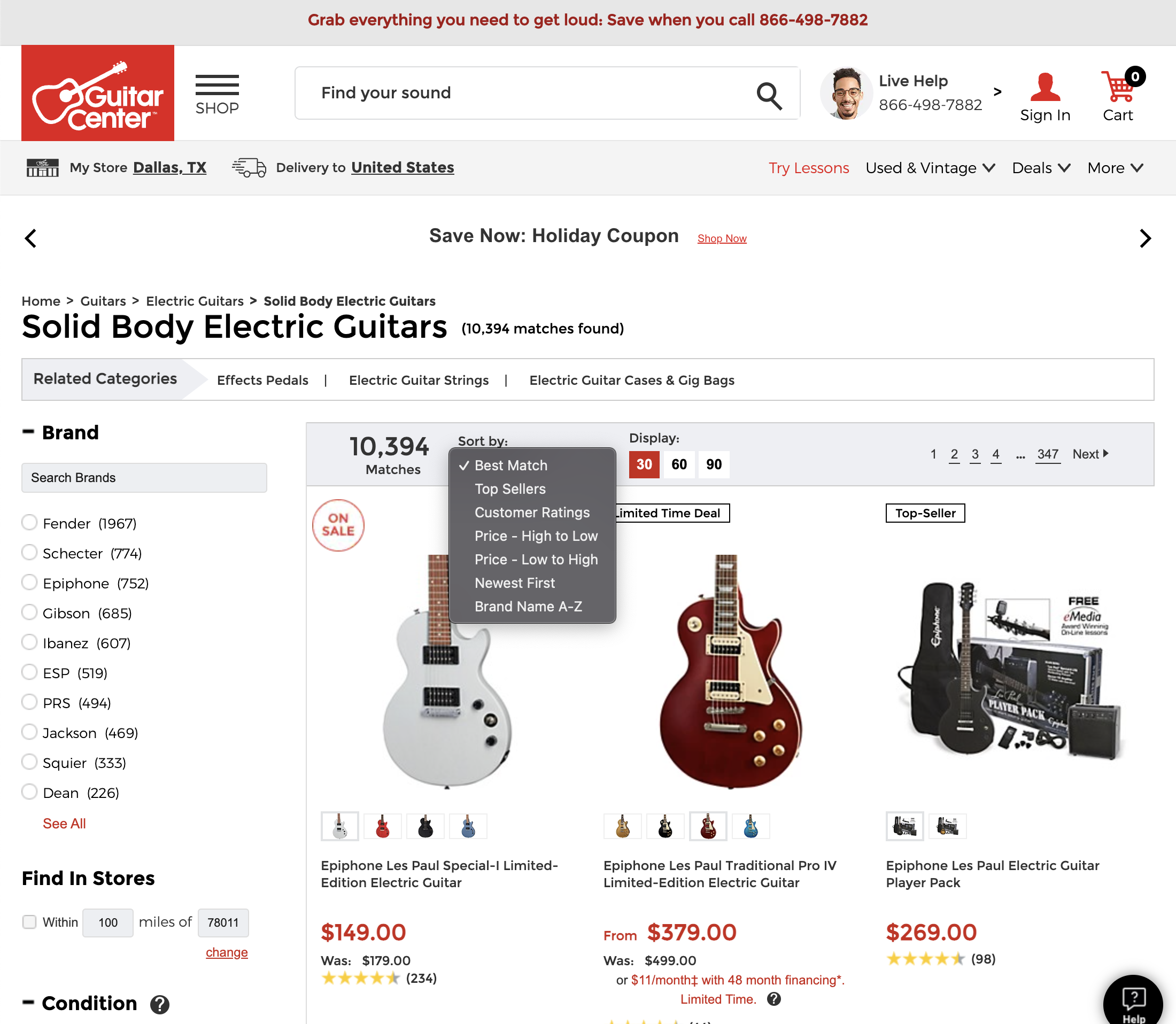Expand the Used & Vintage dropdown
1176x1024 pixels.
click(x=930, y=168)
